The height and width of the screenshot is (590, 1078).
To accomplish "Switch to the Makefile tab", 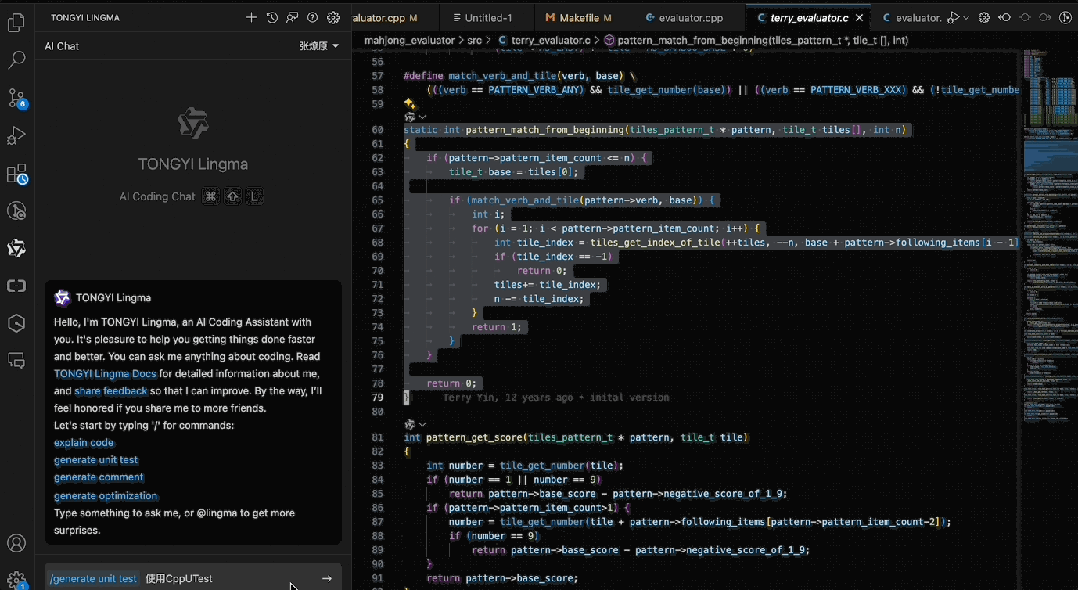I will coord(578,18).
